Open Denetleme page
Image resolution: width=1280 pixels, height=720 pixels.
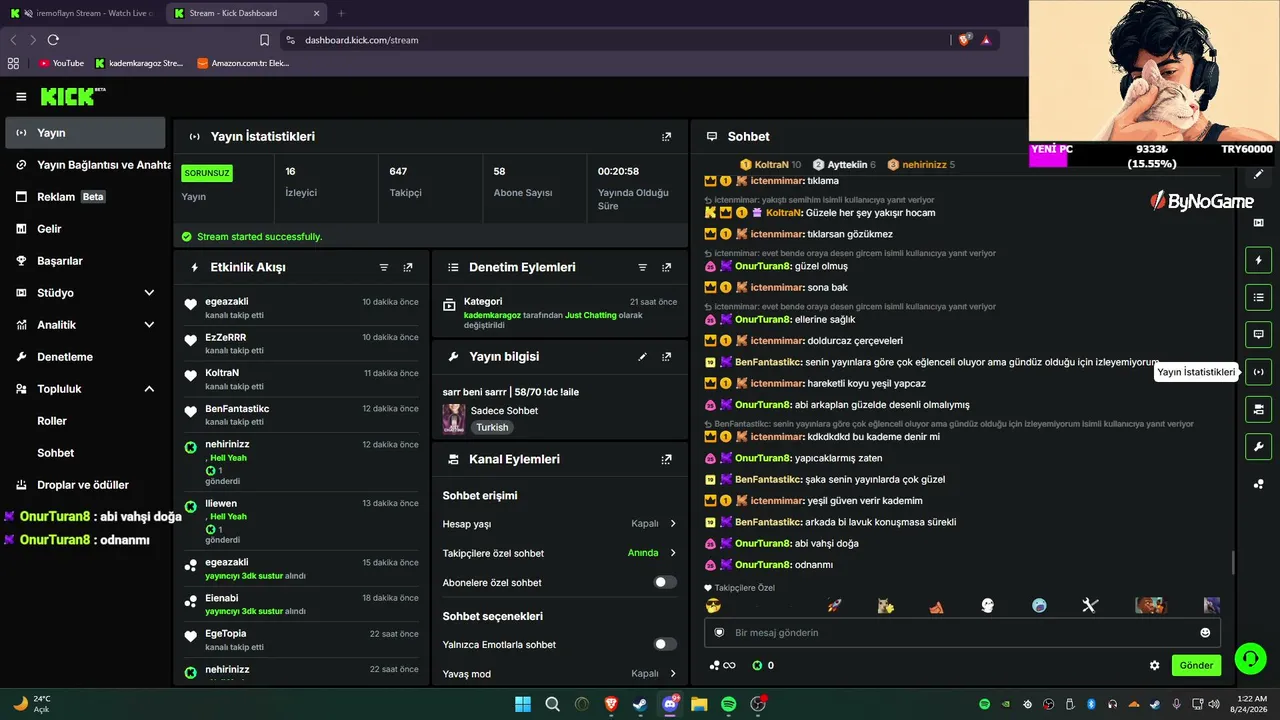click(85, 357)
